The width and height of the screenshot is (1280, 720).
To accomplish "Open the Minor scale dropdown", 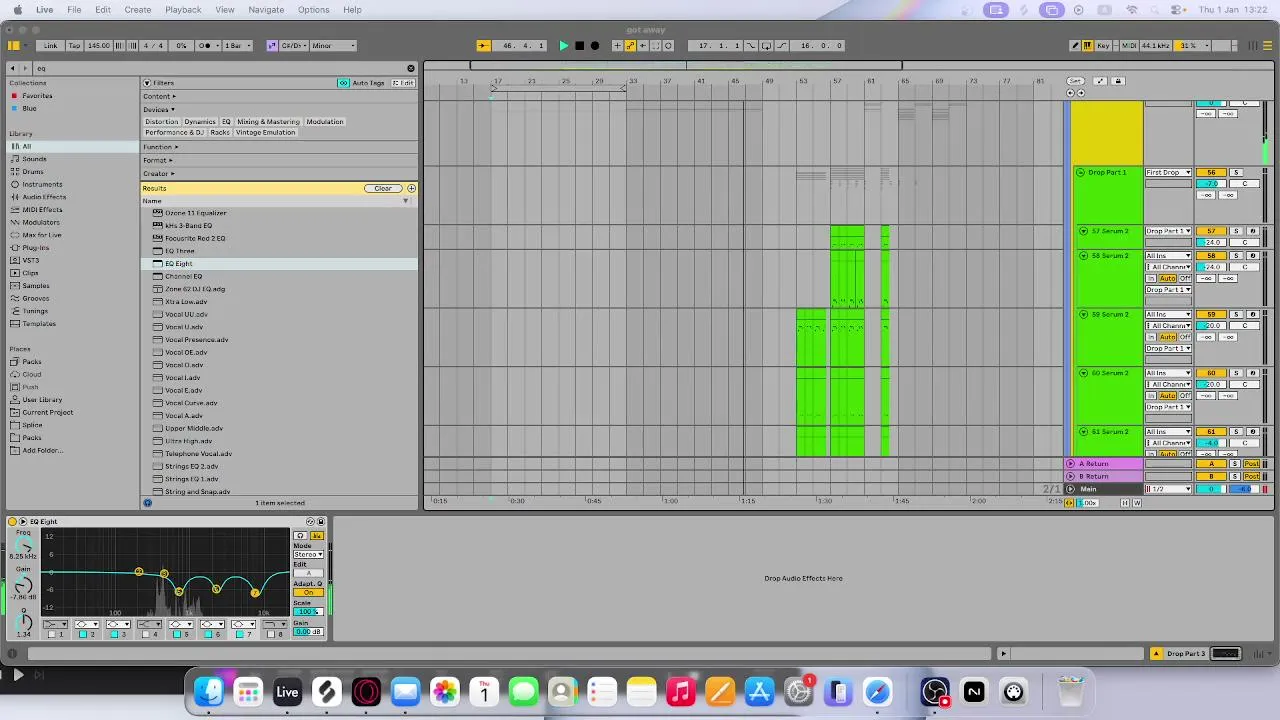I will pos(334,45).
